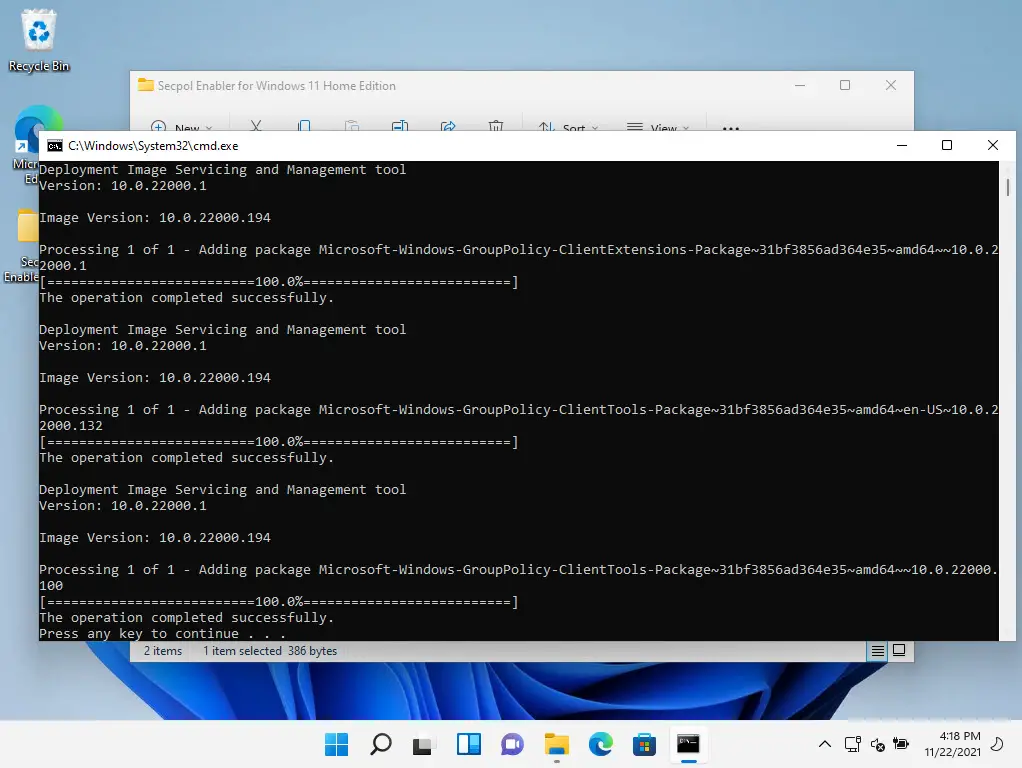Viewport: 1022px width, 768px height.
Task: Open File Explorer from the taskbar
Action: click(x=557, y=745)
